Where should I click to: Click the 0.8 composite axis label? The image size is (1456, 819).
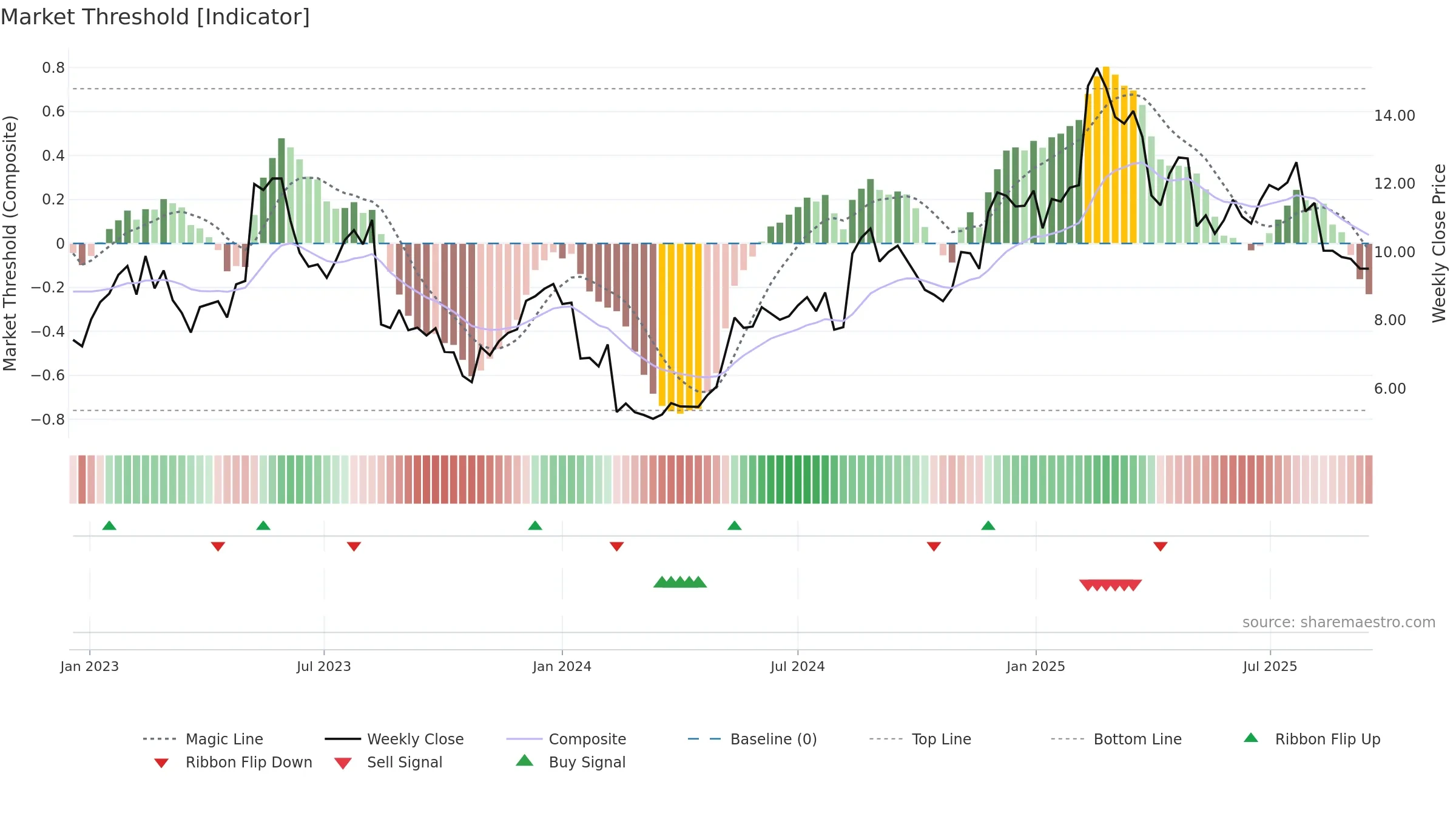pos(53,67)
